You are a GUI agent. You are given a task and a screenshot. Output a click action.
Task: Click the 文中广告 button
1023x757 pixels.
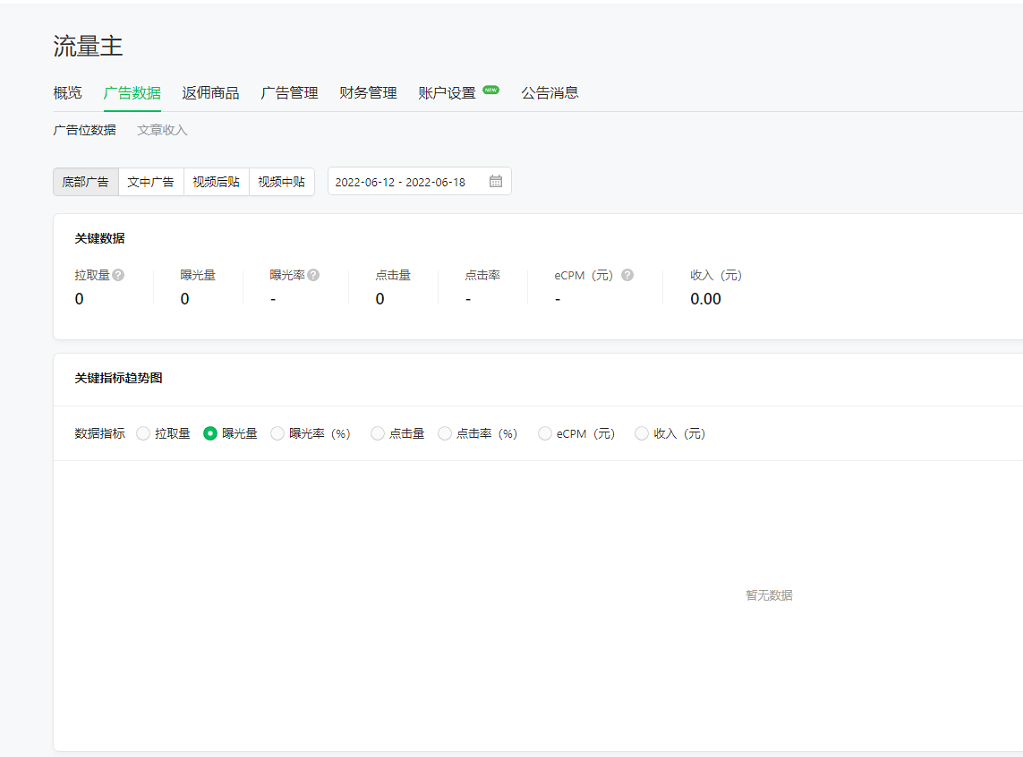coord(151,182)
